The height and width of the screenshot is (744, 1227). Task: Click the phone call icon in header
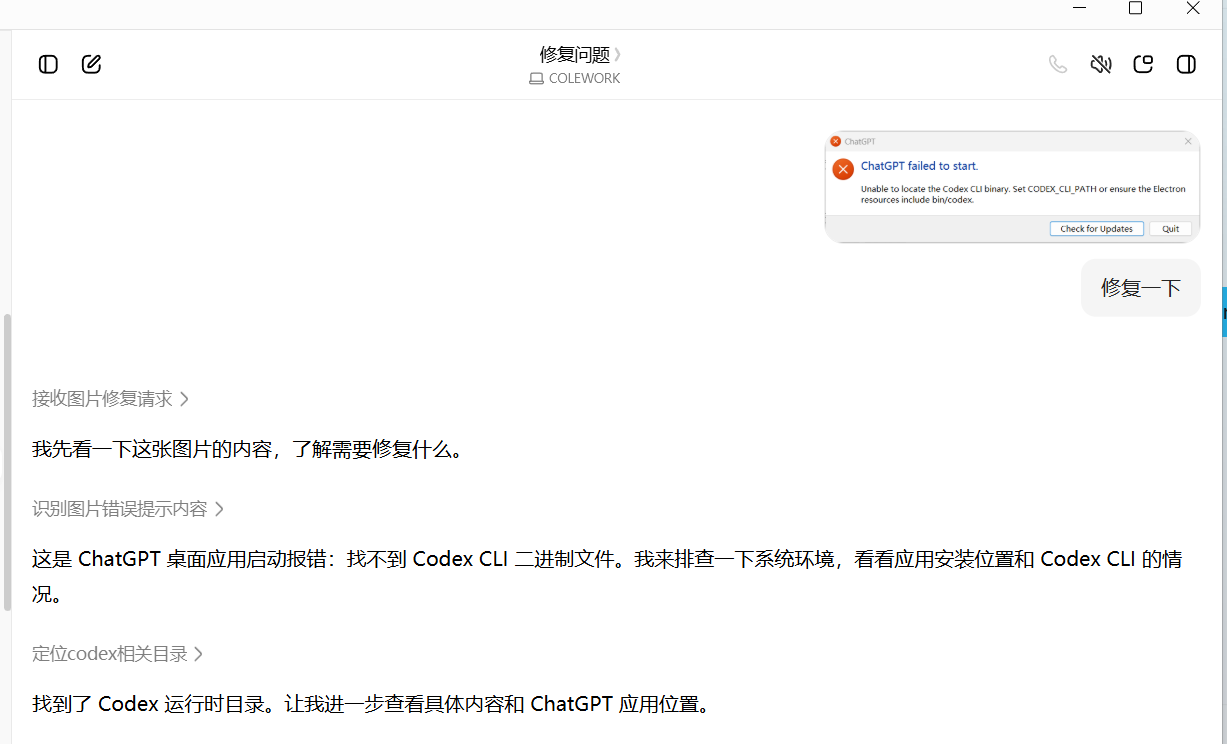click(1058, 65)
